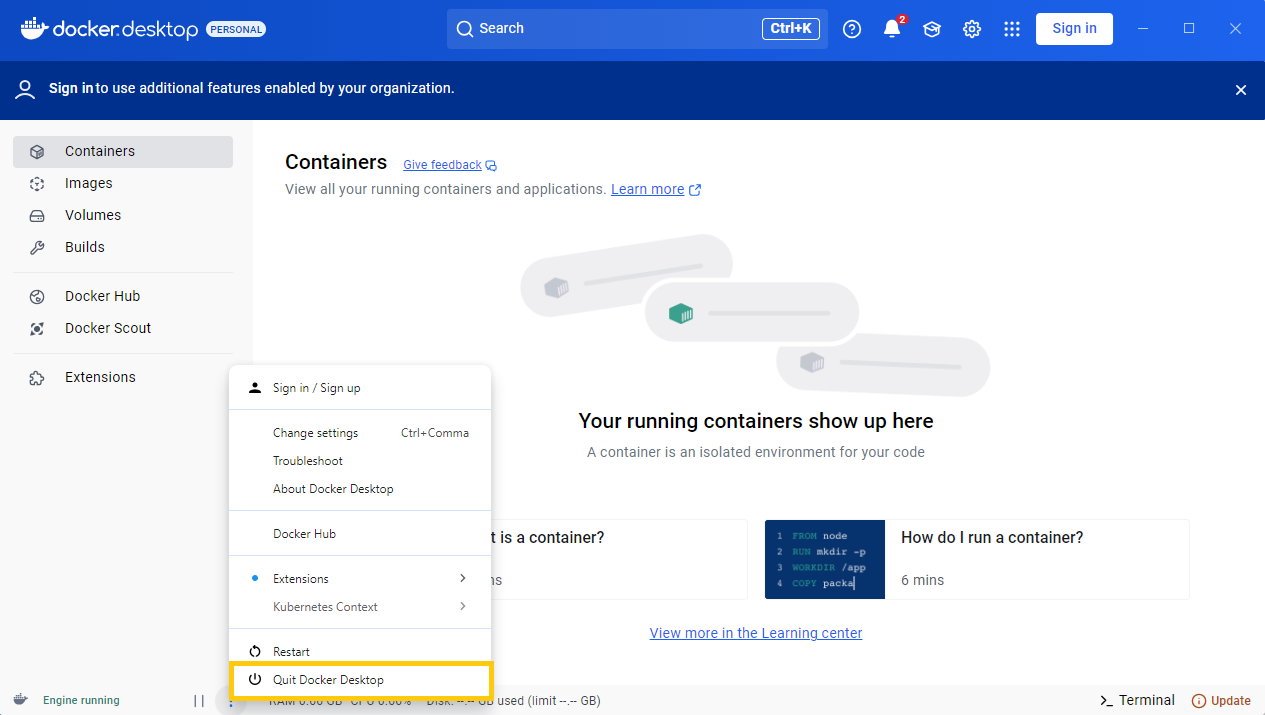Screen dimensions: 1265x715
Task: Open the notifications bell icon
Action: click(x=892, y=29)
